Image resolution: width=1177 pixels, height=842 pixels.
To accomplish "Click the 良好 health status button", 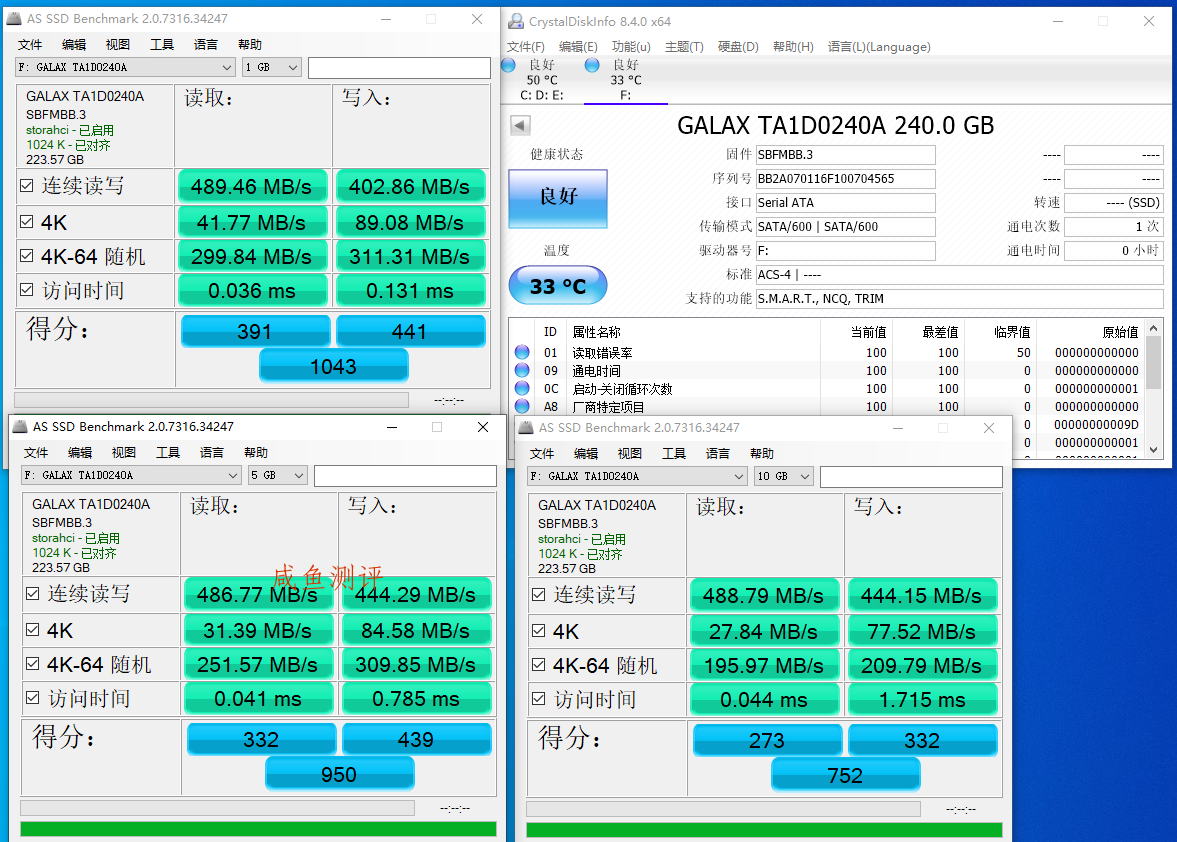I will [x=558, y=198].
